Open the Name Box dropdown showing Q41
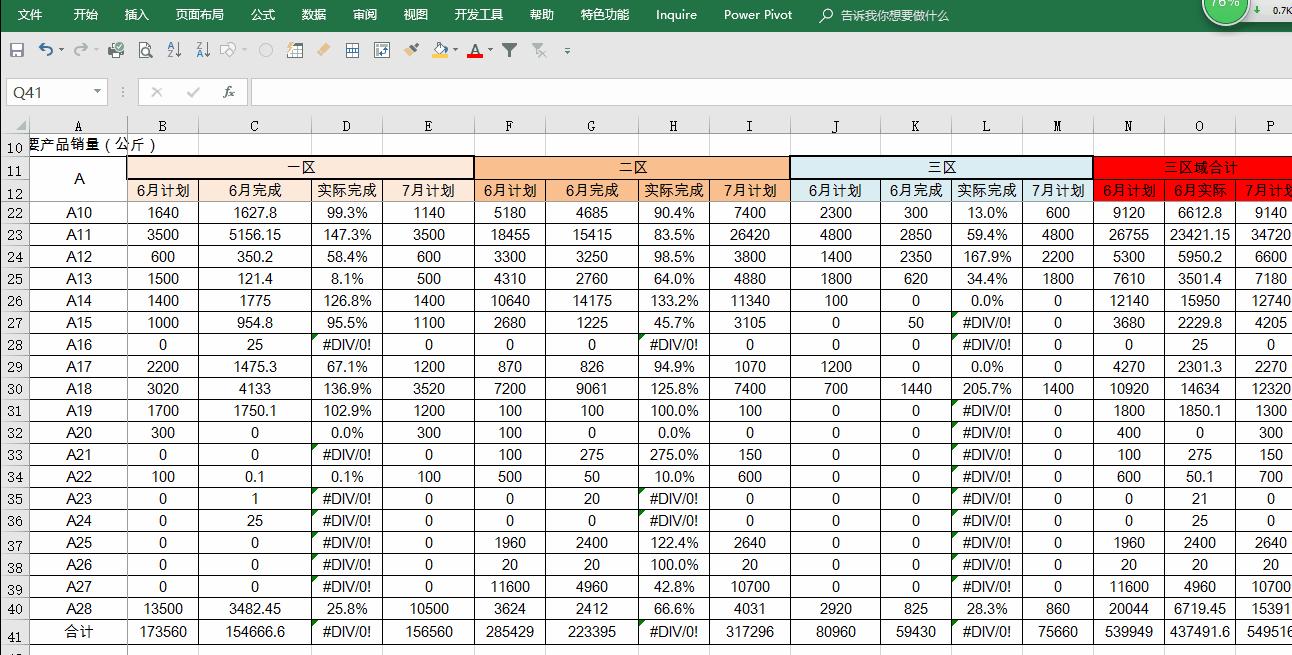The width and height of the screenshot is (1292, 655). pos(97,92)
